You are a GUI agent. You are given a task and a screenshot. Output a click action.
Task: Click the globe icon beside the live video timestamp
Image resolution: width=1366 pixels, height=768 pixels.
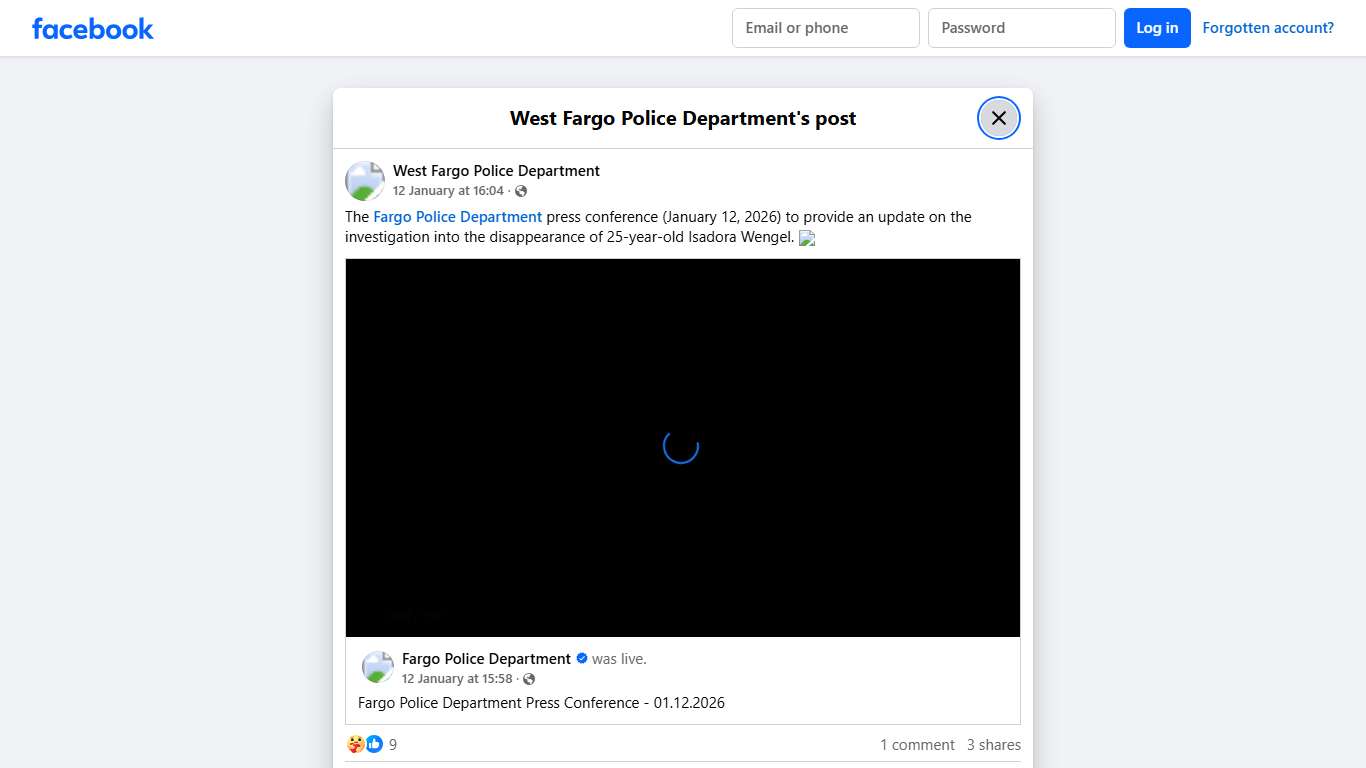[x=529, y=678]
